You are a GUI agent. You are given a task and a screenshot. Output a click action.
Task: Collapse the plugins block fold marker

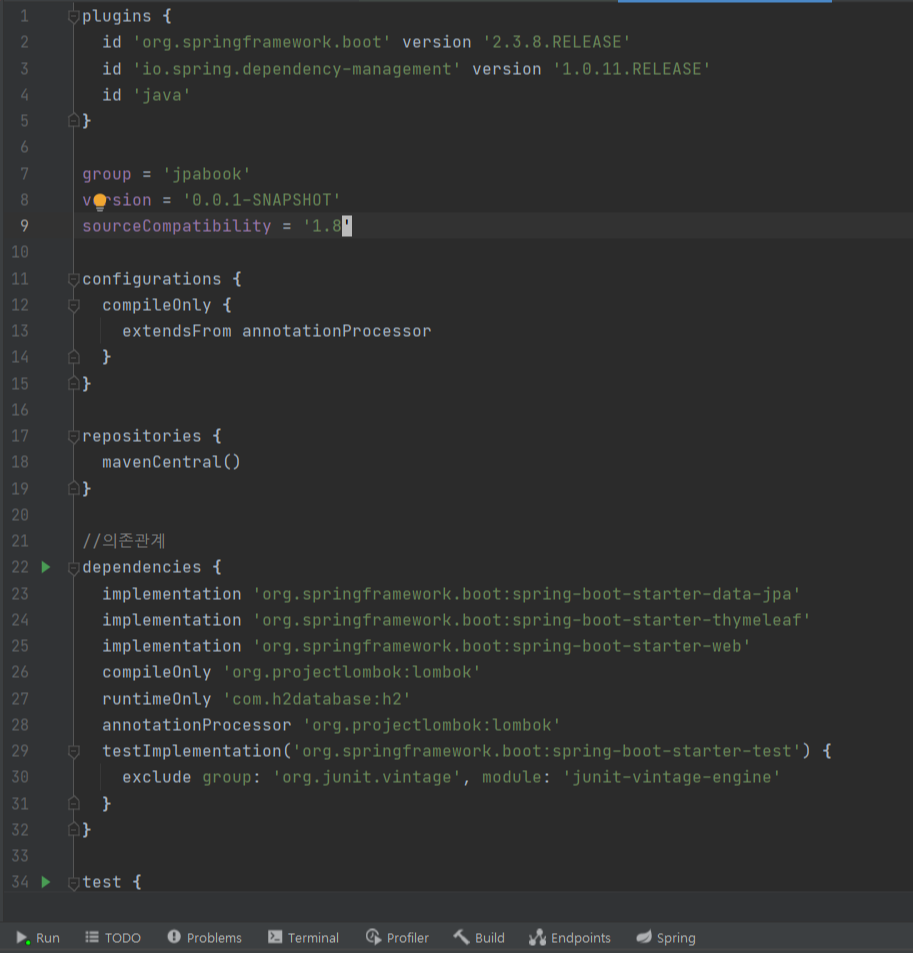pos(74,16)
